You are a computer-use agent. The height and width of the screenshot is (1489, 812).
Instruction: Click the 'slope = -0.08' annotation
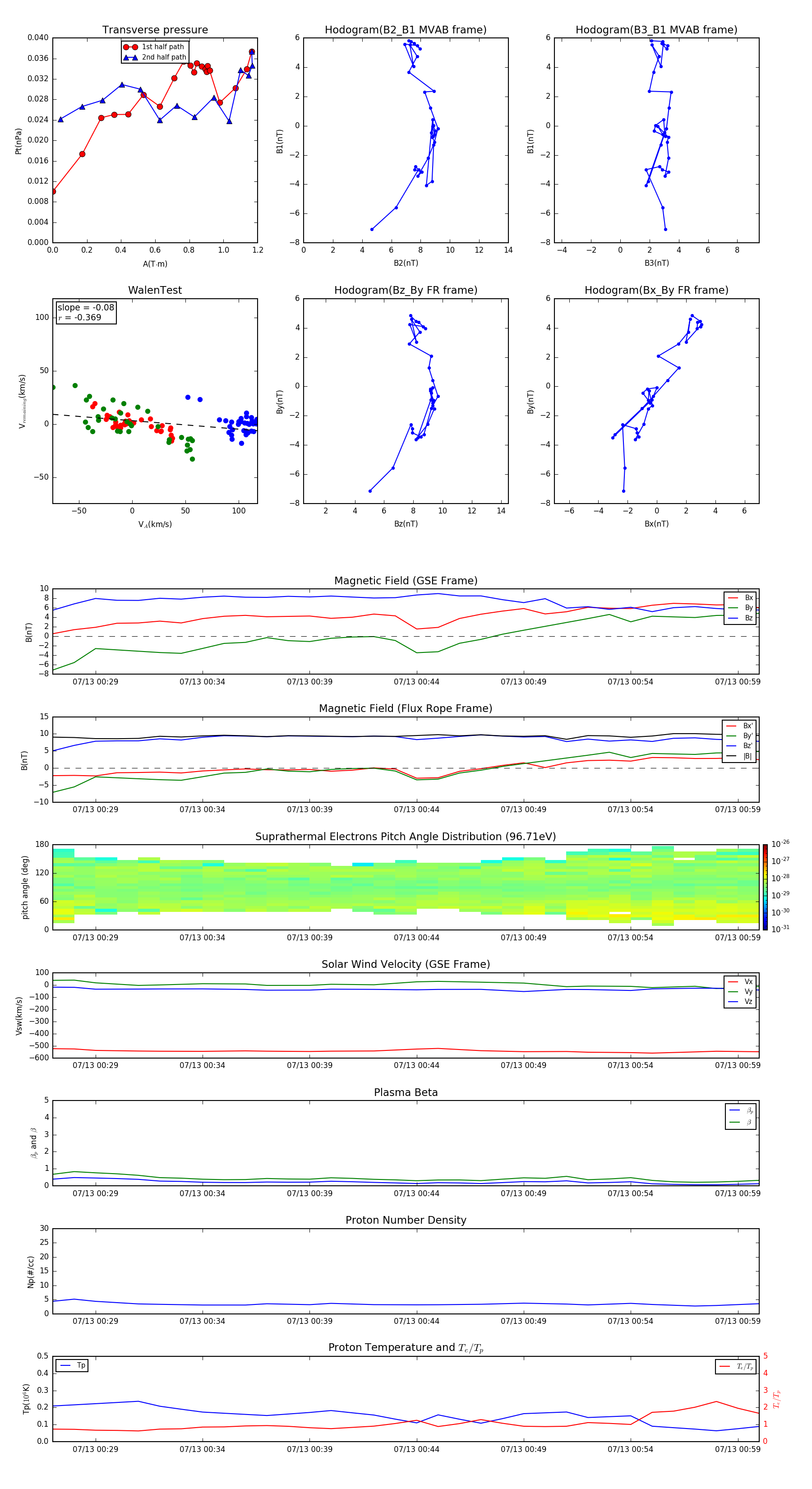point(86,308)
